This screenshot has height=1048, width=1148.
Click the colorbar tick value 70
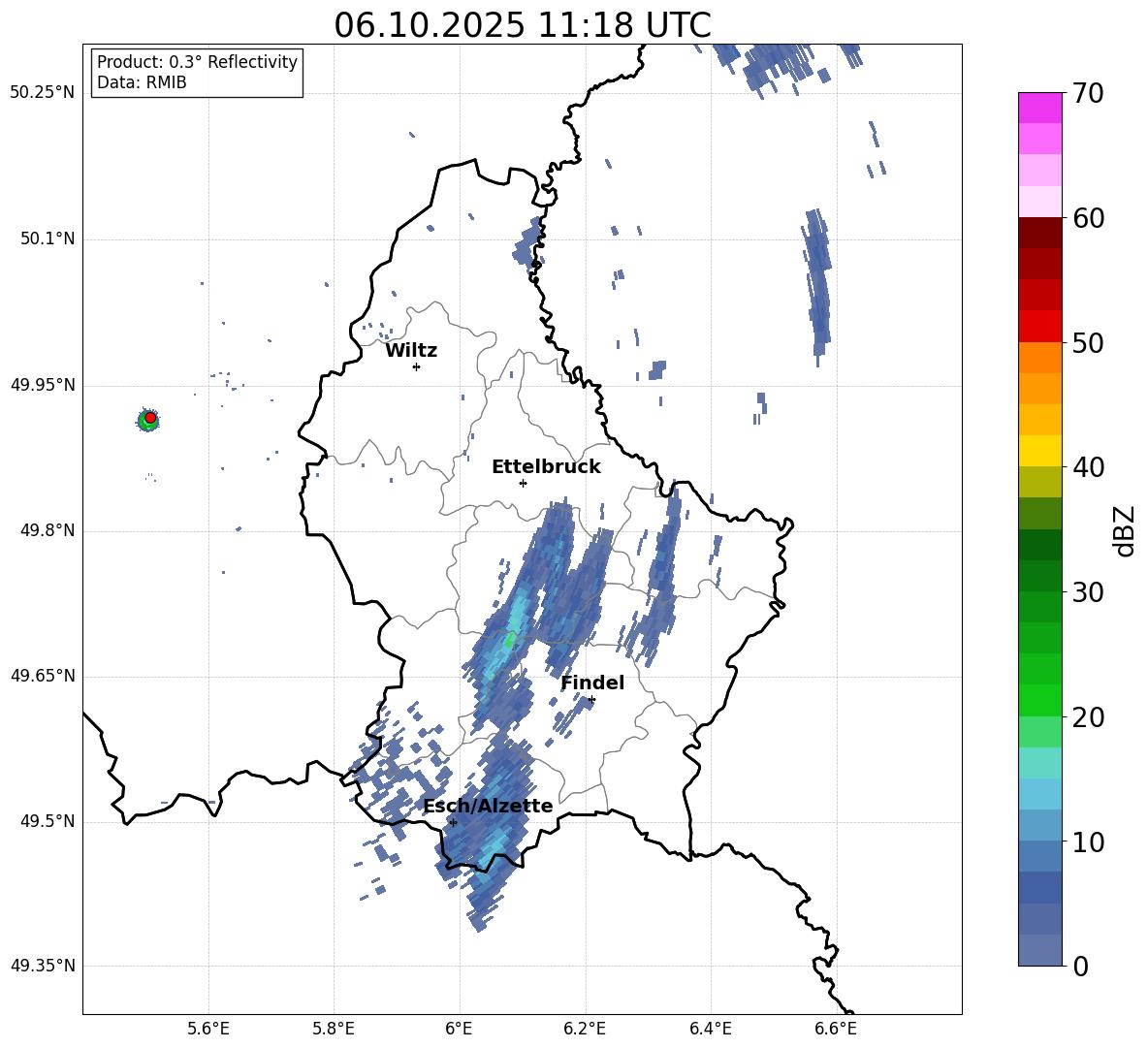click(x=1088, y=94)
